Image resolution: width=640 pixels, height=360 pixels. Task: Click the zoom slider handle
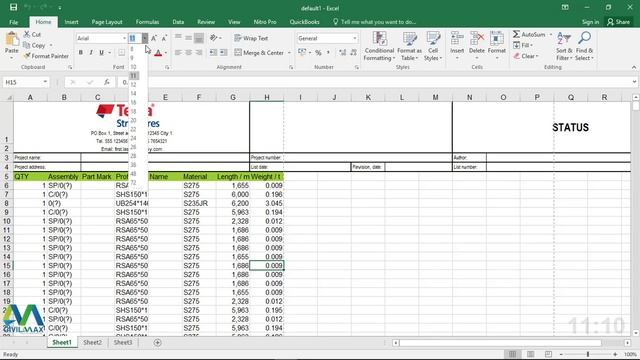coord(588,354)
